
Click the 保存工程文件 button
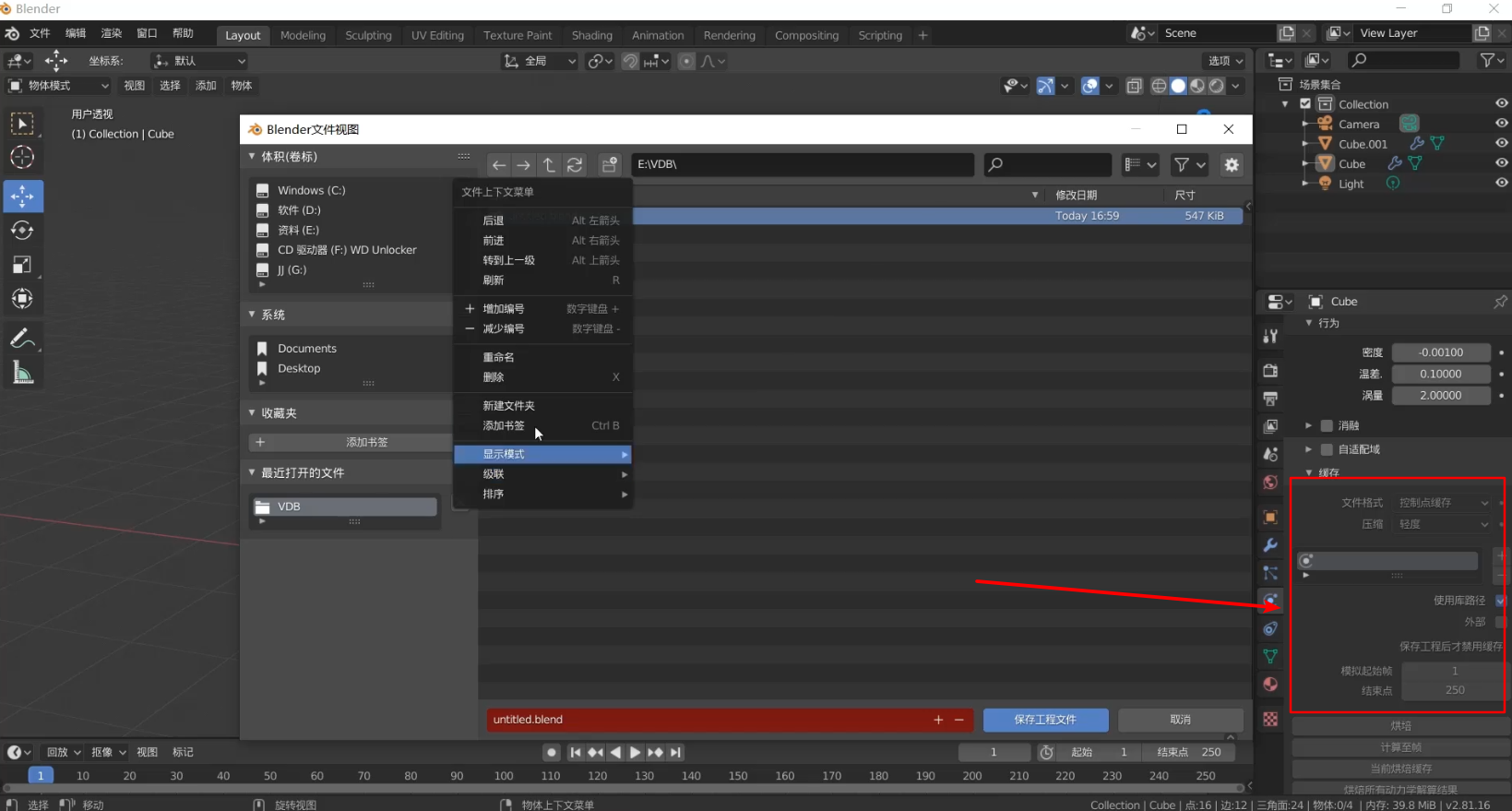click(x=1045, y=720)
